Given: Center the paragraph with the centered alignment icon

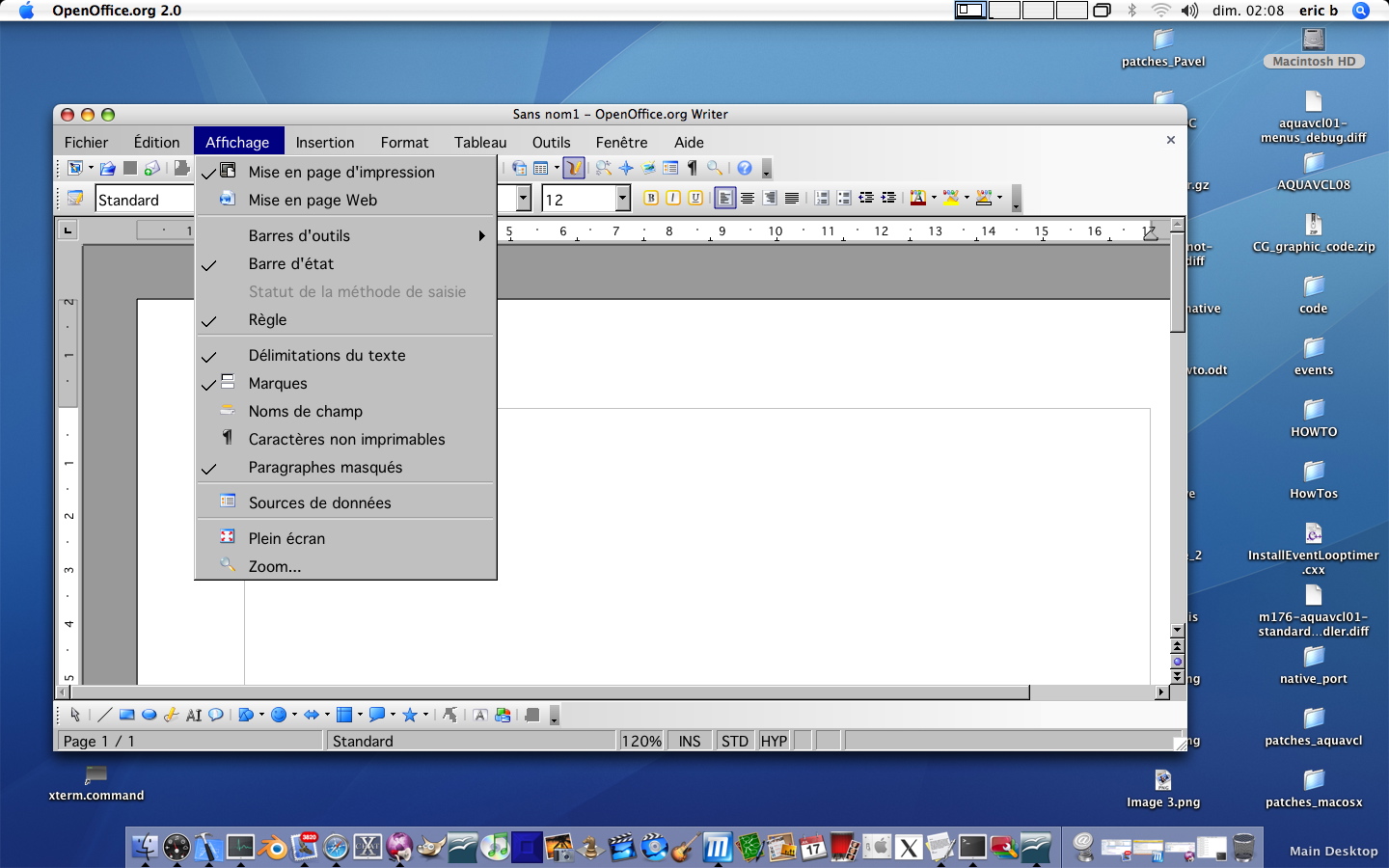Looking at the screenshot, I should (748, 198).
